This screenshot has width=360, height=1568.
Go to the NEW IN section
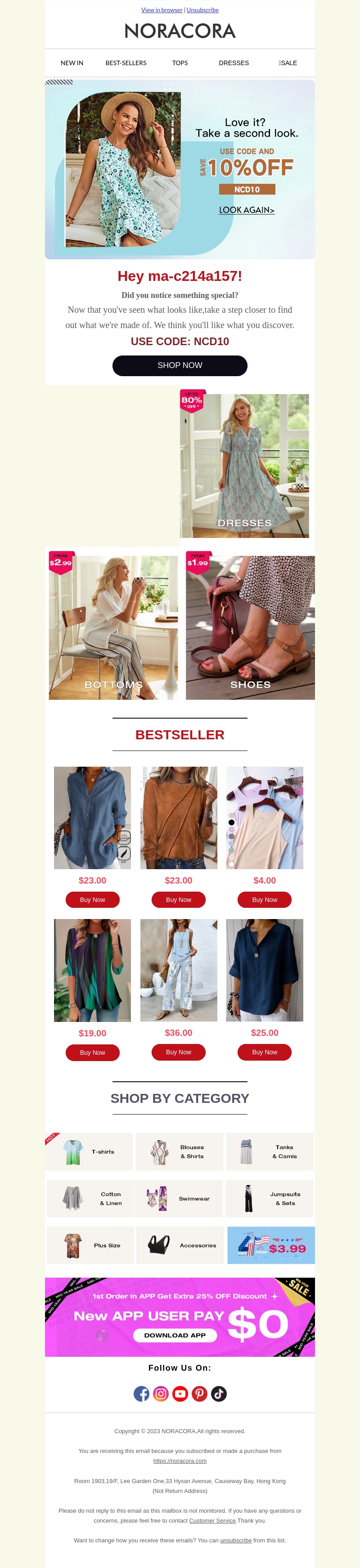72,63
